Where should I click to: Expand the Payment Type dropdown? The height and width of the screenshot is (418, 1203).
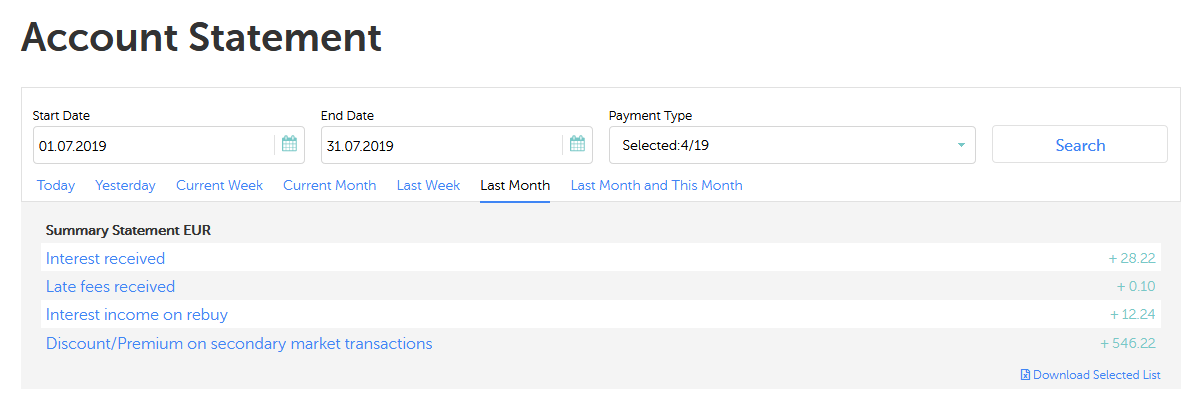[790, 145]
